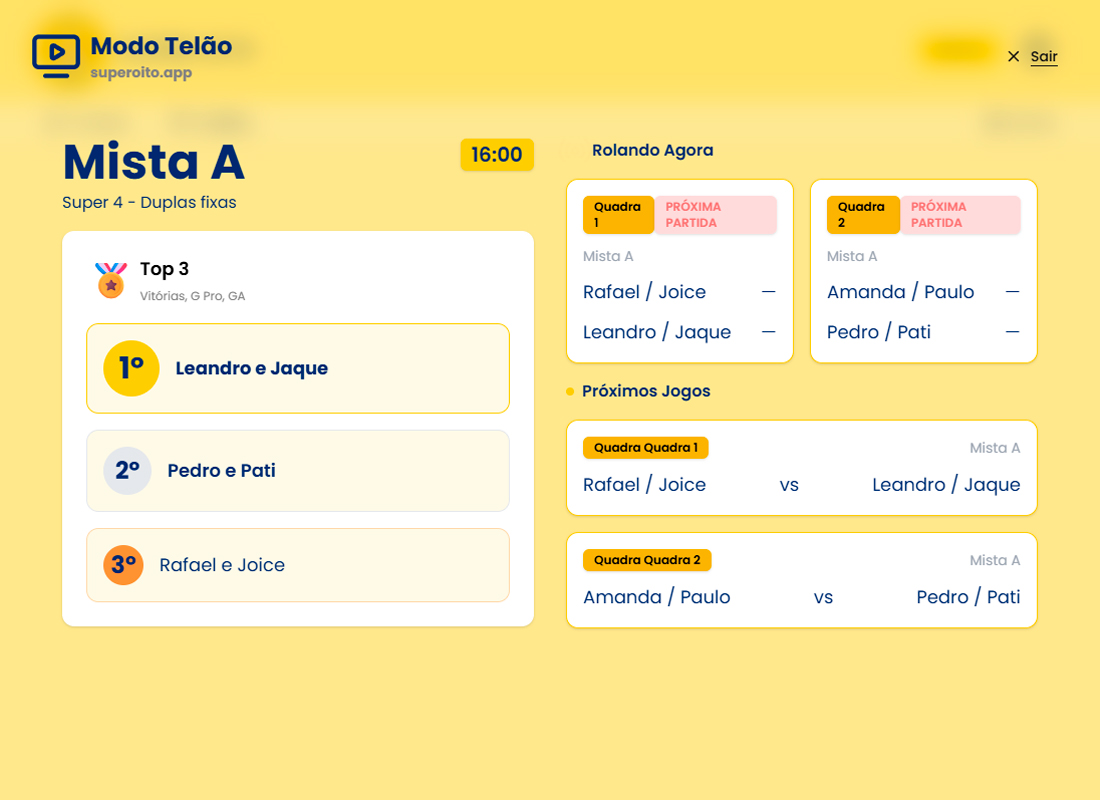Click the Sair link to exit
This screenshot has width=1100, height=800.
point(1043,57)
